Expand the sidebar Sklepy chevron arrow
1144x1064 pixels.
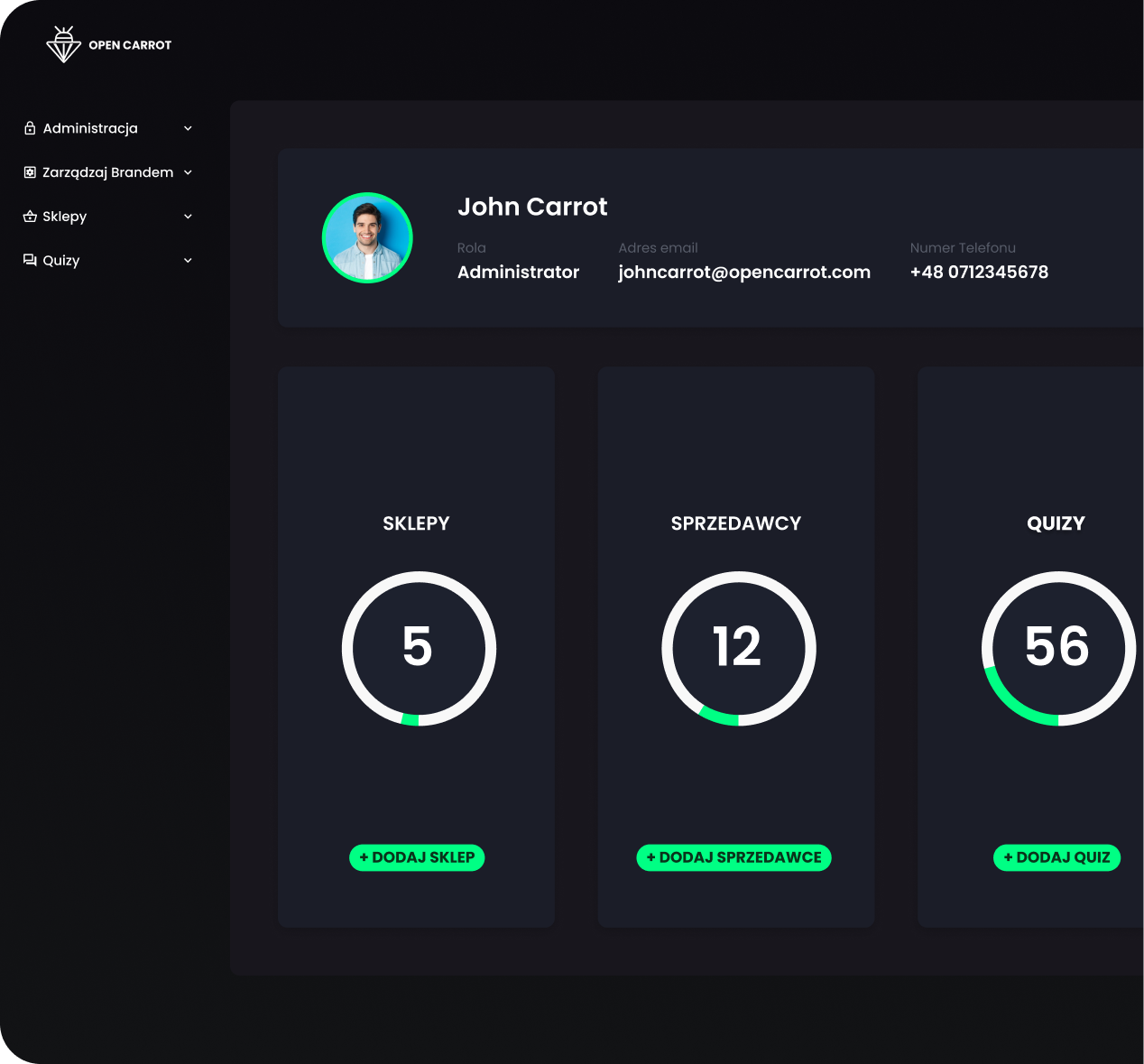point(188,217)
